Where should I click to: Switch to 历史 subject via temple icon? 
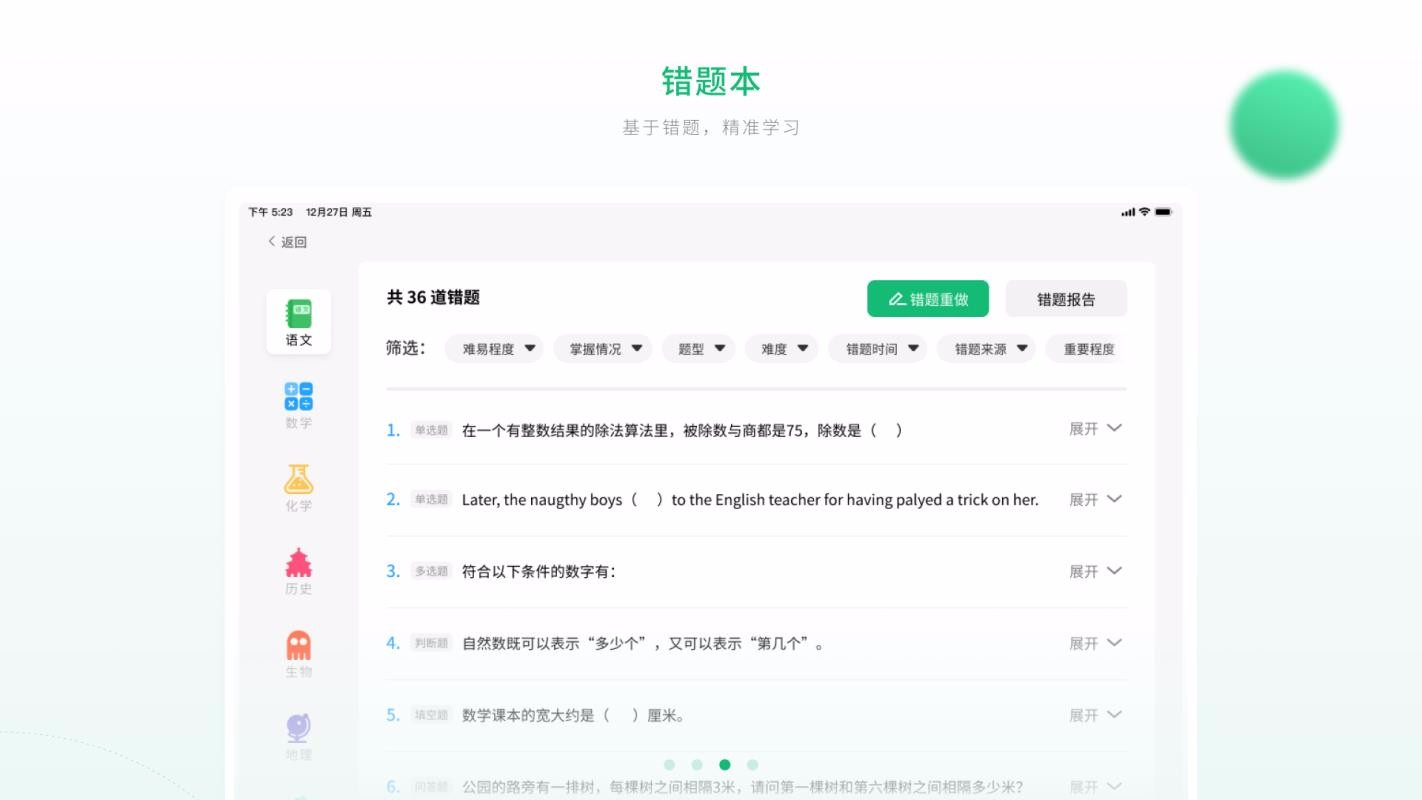[299, 563]
